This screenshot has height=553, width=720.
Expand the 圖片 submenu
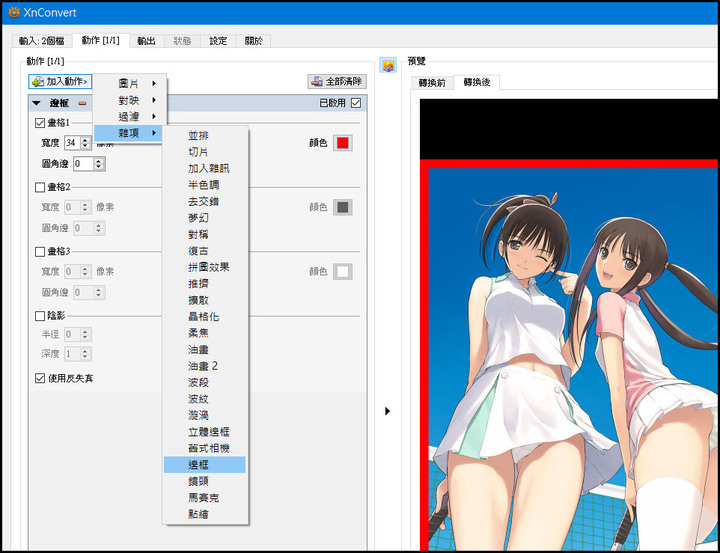click(x=129, y=84)
